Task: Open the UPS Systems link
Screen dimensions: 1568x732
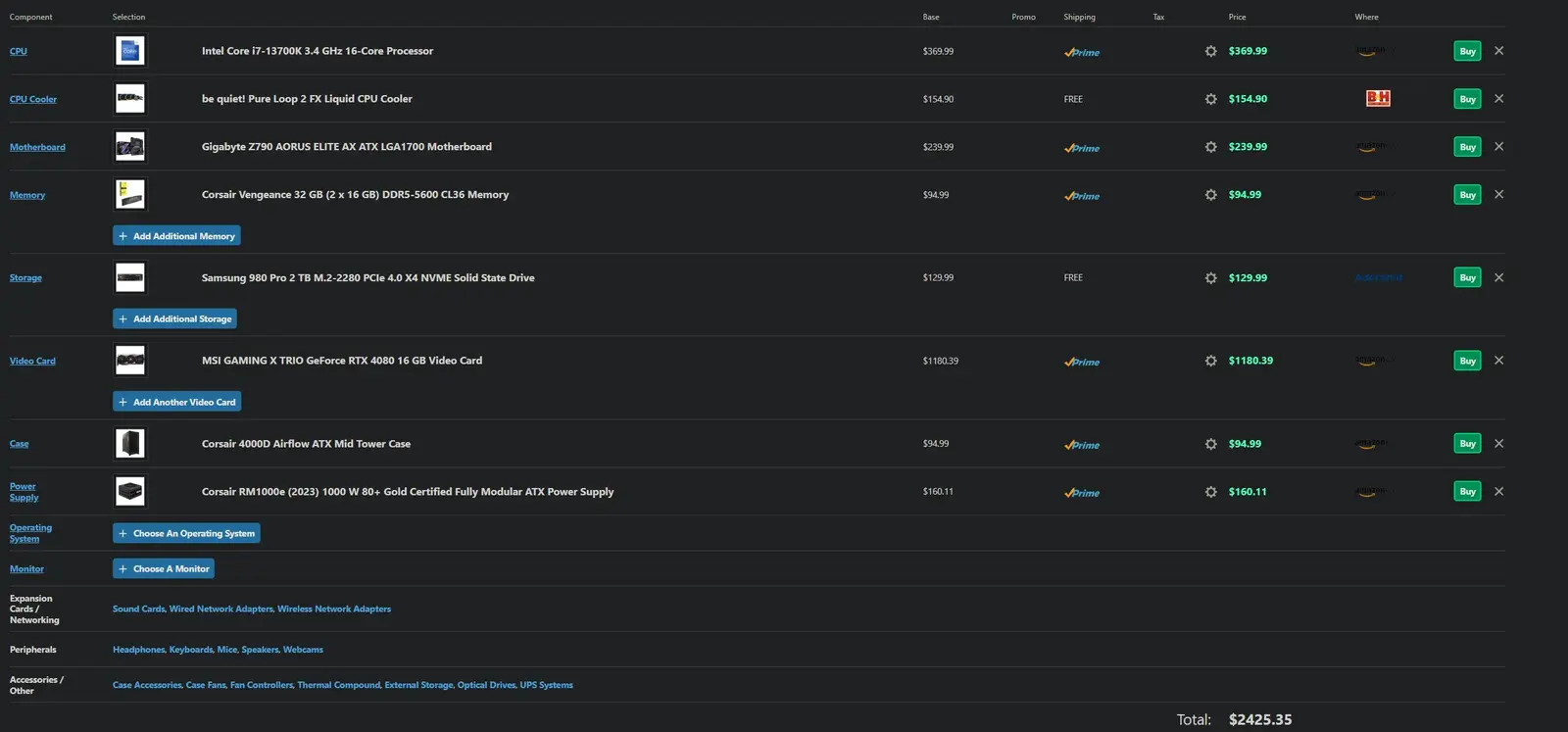Action: (x=546, y=686)
